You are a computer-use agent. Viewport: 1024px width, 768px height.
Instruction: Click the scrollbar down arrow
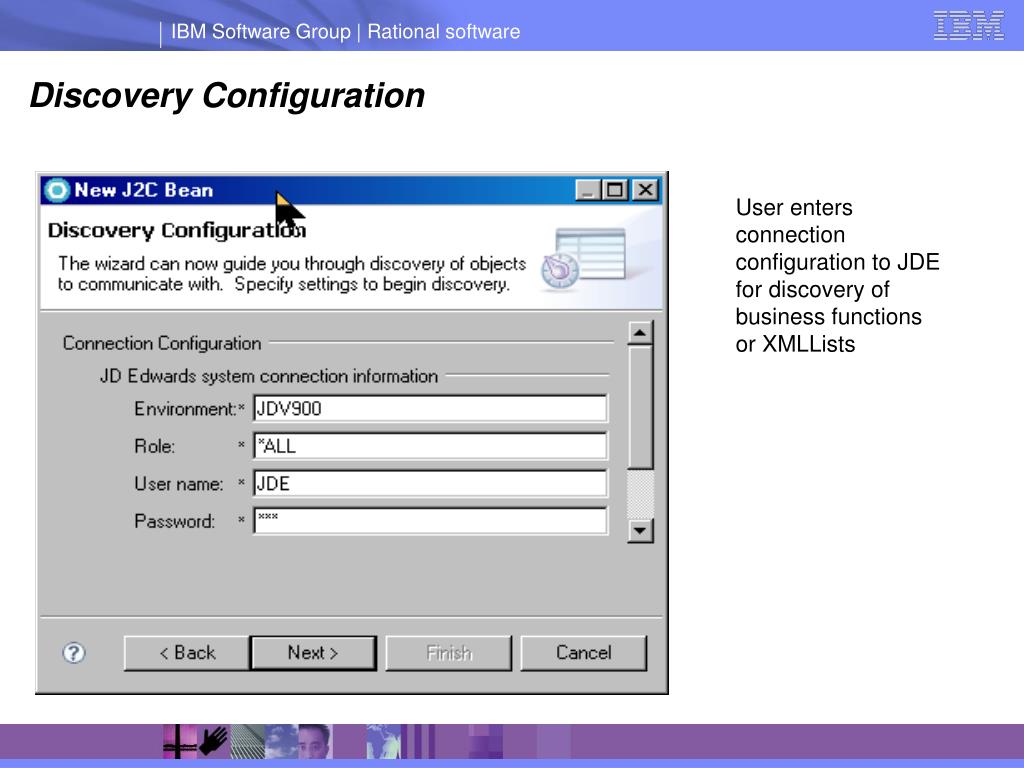640,530
